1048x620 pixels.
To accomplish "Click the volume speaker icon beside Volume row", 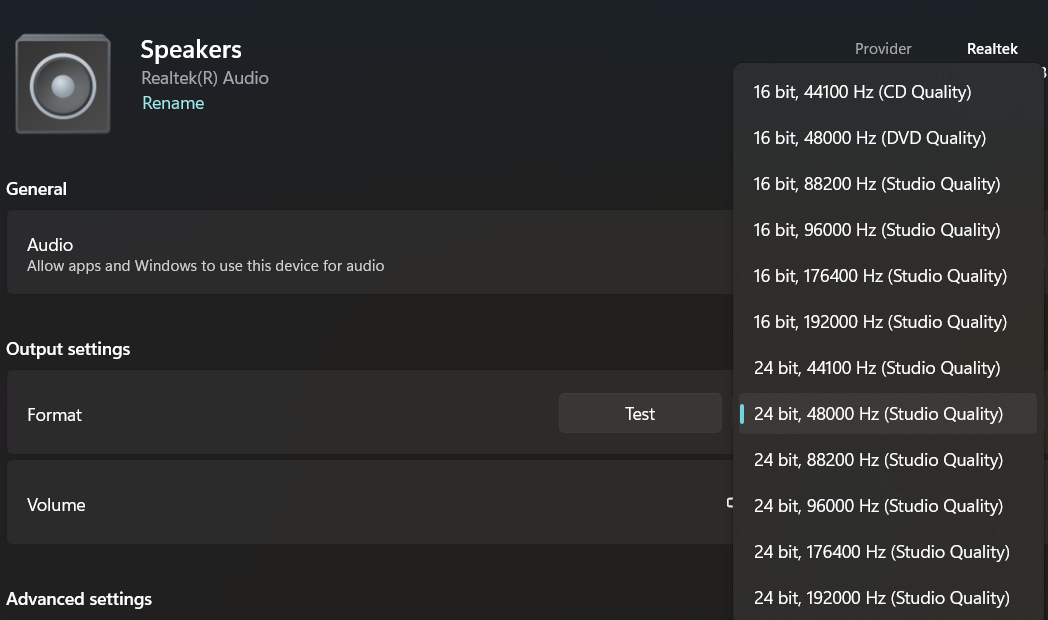I will tap(730, 503).
